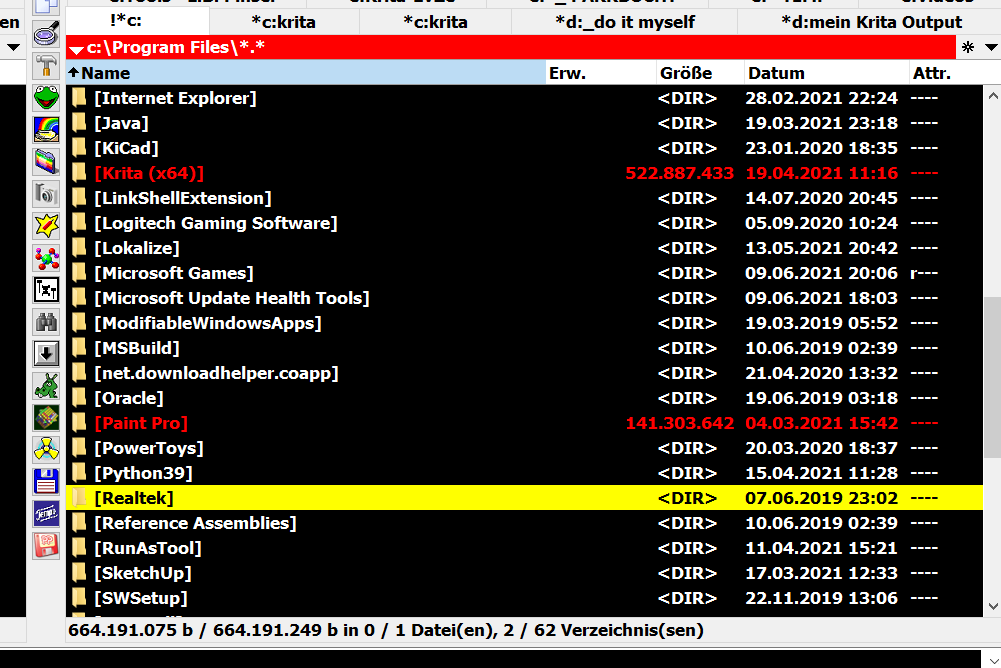
Task: Select the [Python39] folder
Action: [x=524, y=473]
